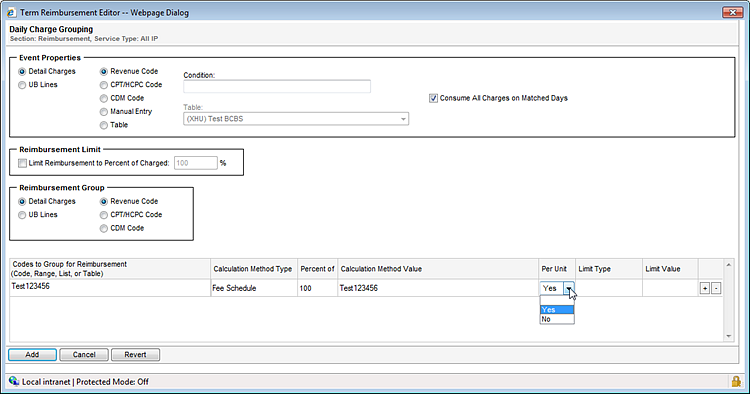The width and height of the screenshot is (750, 394).
Task: Choose CDM Code in Reimbursement Group
Action: click(104, 229)
